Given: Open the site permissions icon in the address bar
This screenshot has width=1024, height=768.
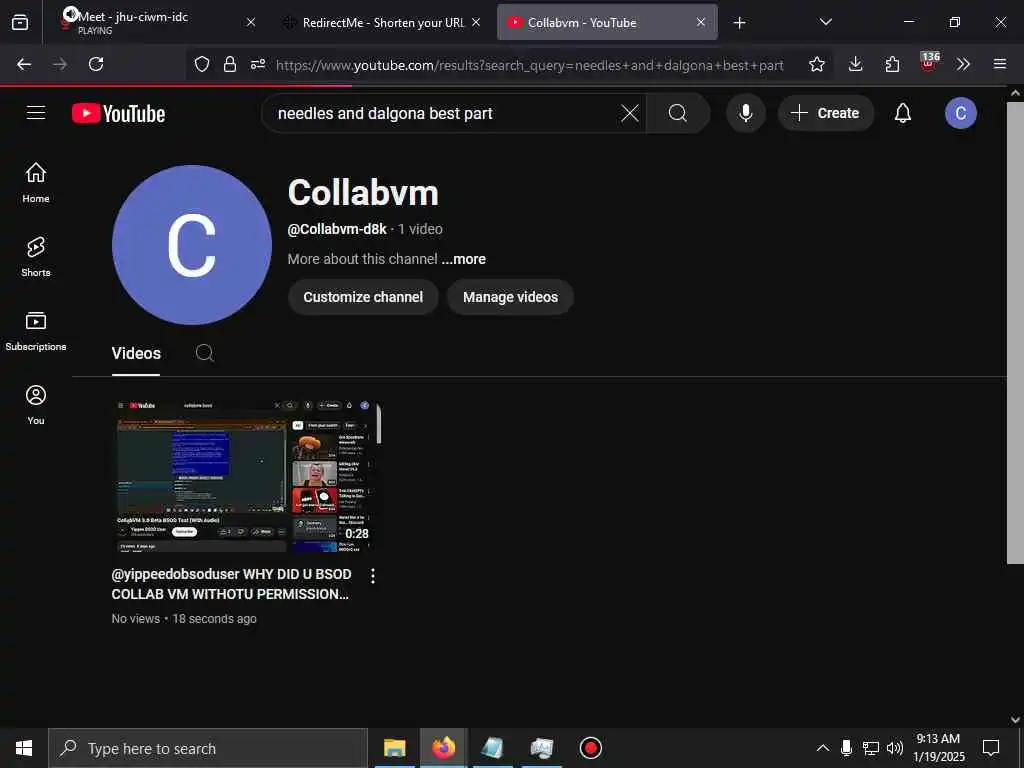Looking at the screenshot, I should 258,64.
